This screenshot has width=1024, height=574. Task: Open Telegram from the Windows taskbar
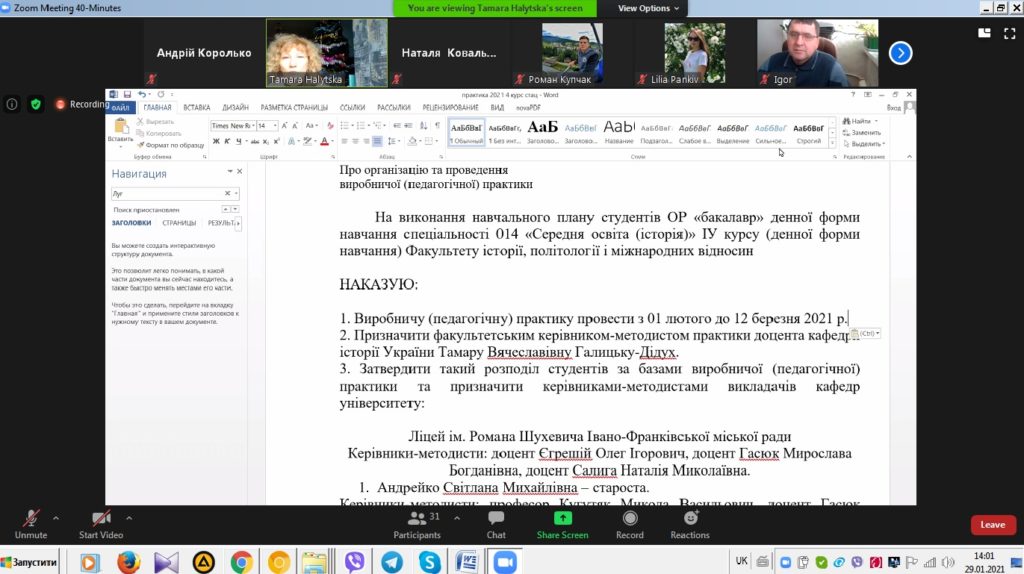pyautogui.click(x=392, y=561)
